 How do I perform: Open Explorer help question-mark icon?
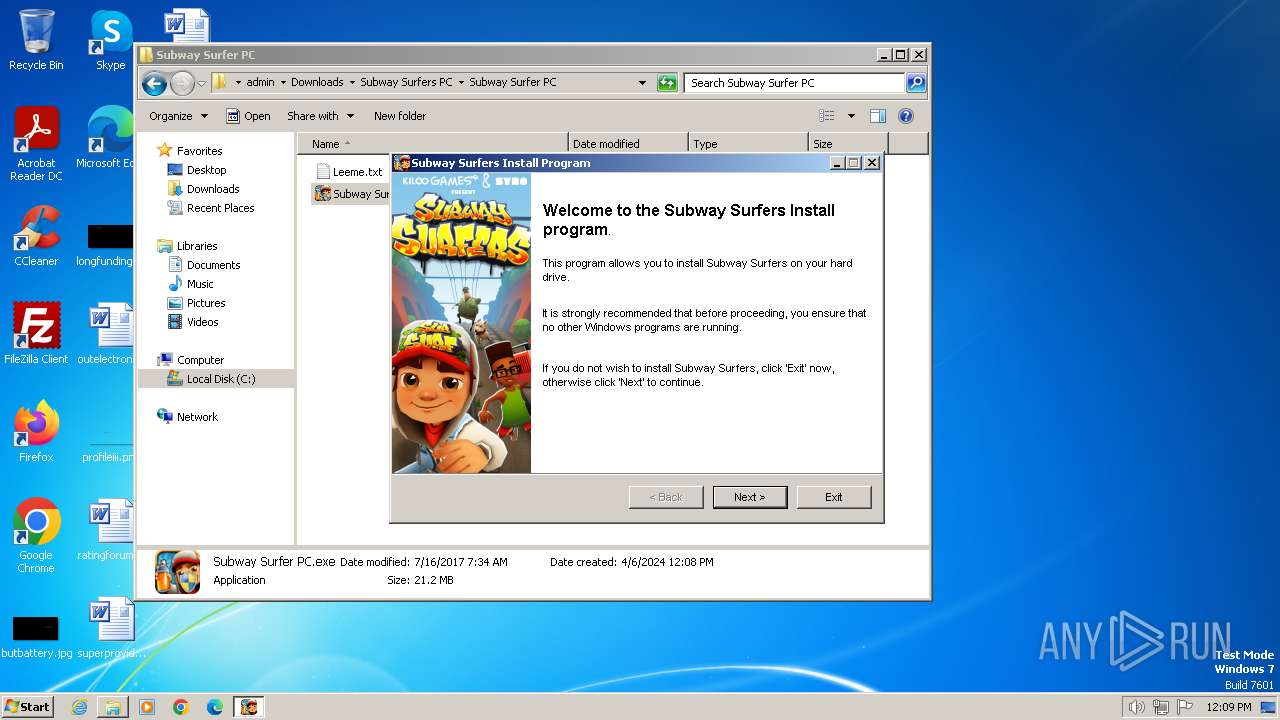906,116
